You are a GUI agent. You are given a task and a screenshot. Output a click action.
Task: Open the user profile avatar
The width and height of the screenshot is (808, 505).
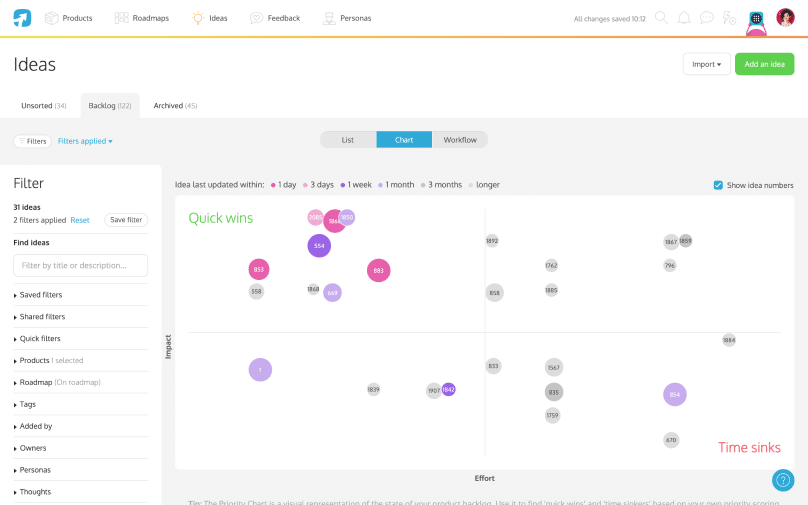click(785, 18)
